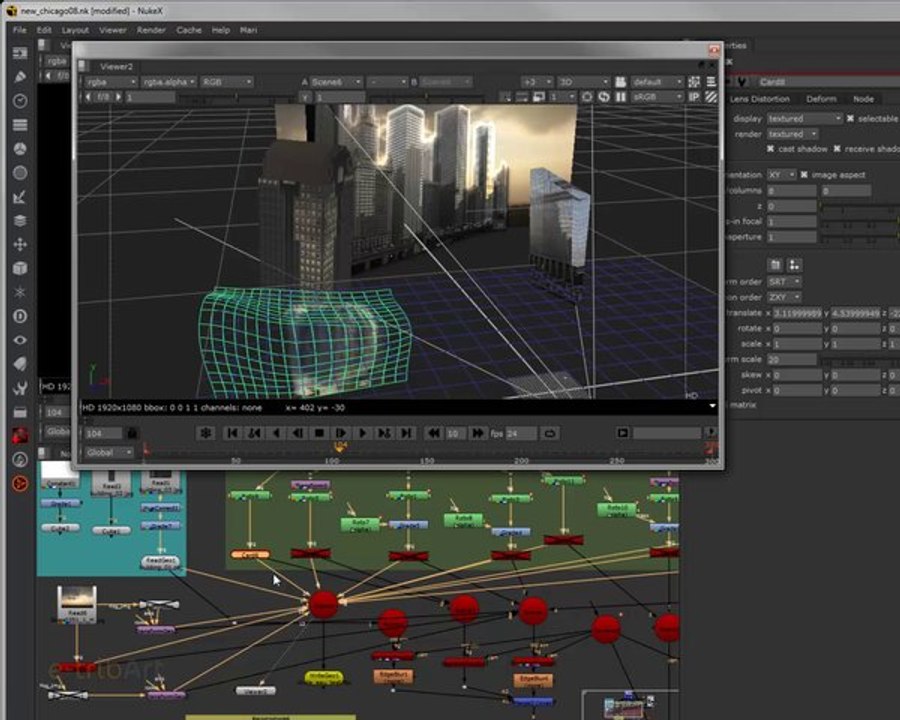
Task: Open the Channel nodes stacked-bars icon
Action: coord(20,125)
